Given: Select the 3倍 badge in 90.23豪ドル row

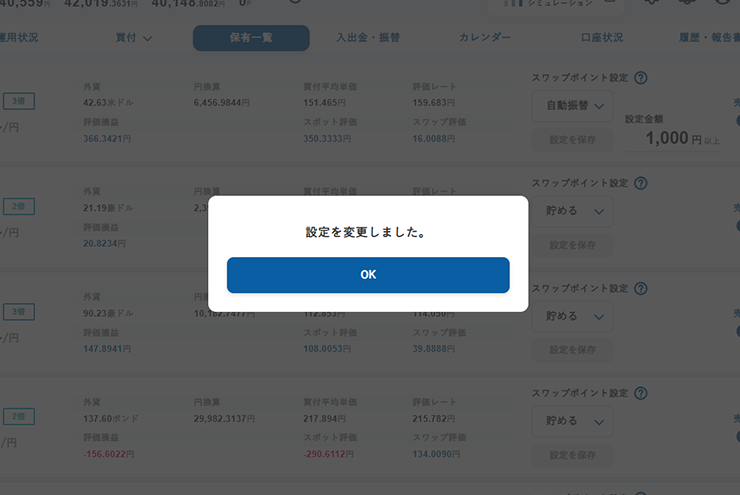Looking at the screenshot, I should point(19,311).
